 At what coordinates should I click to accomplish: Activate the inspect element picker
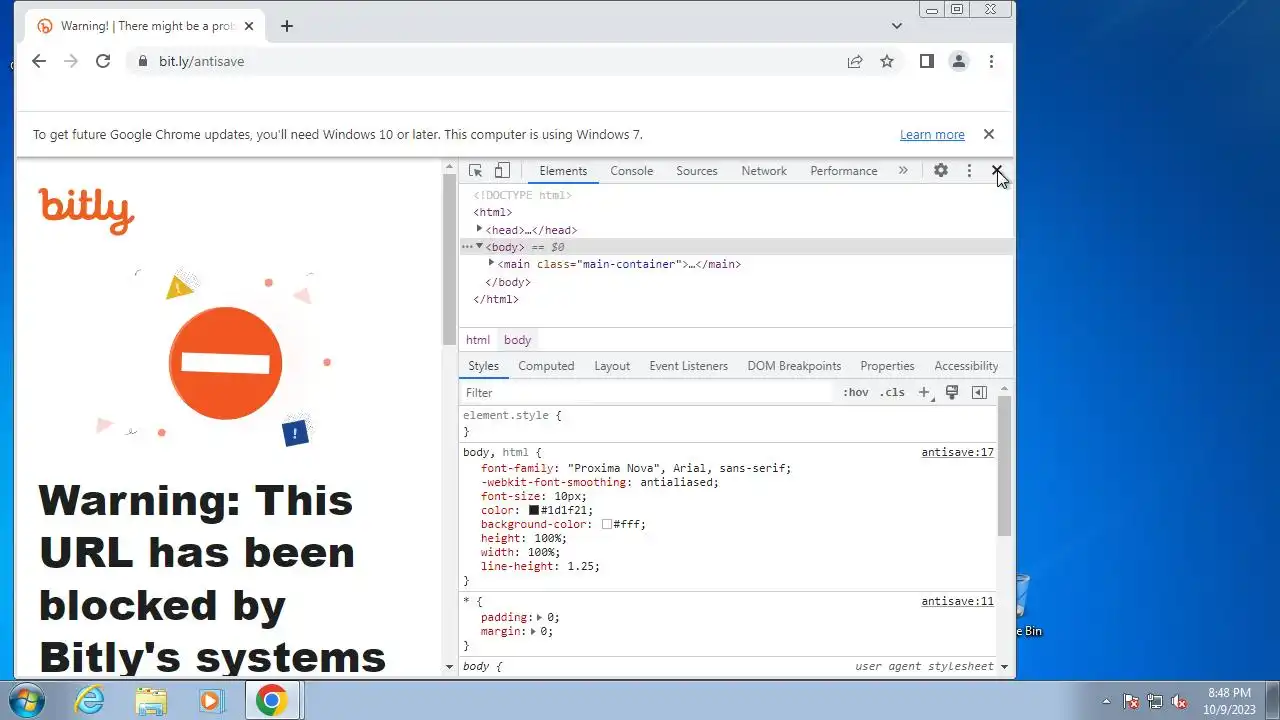pyautogui.click(x=476, y=171)
